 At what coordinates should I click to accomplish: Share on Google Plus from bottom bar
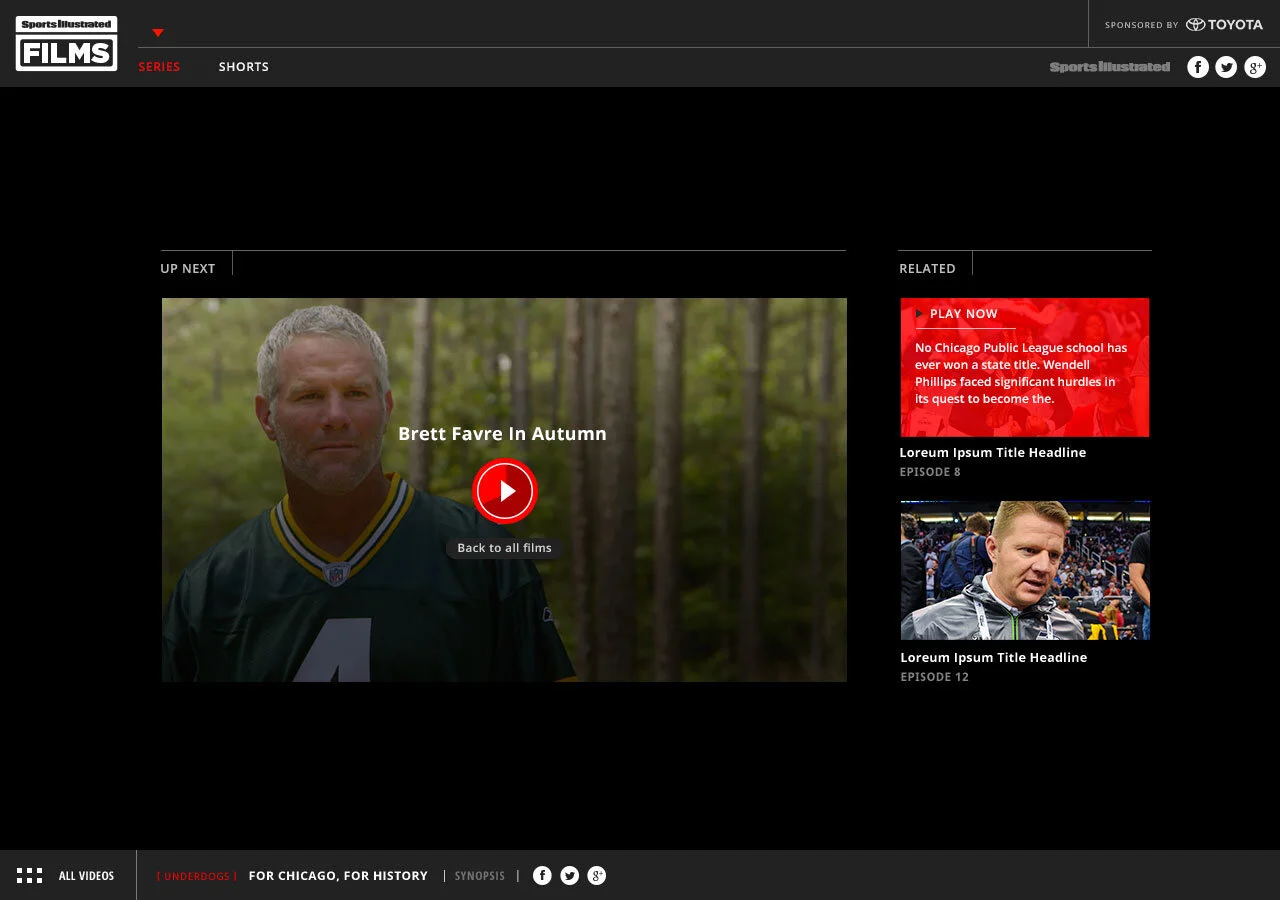tap(597, 876)
